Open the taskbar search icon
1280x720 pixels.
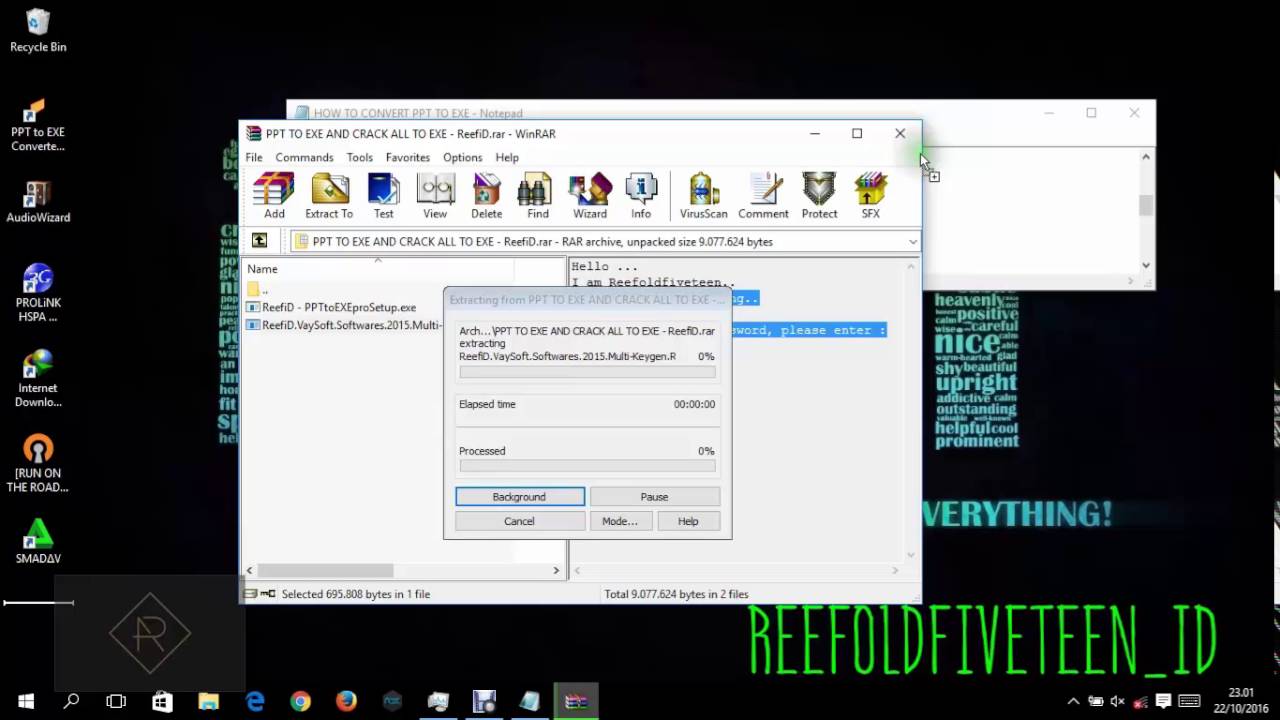coord(71,701)
